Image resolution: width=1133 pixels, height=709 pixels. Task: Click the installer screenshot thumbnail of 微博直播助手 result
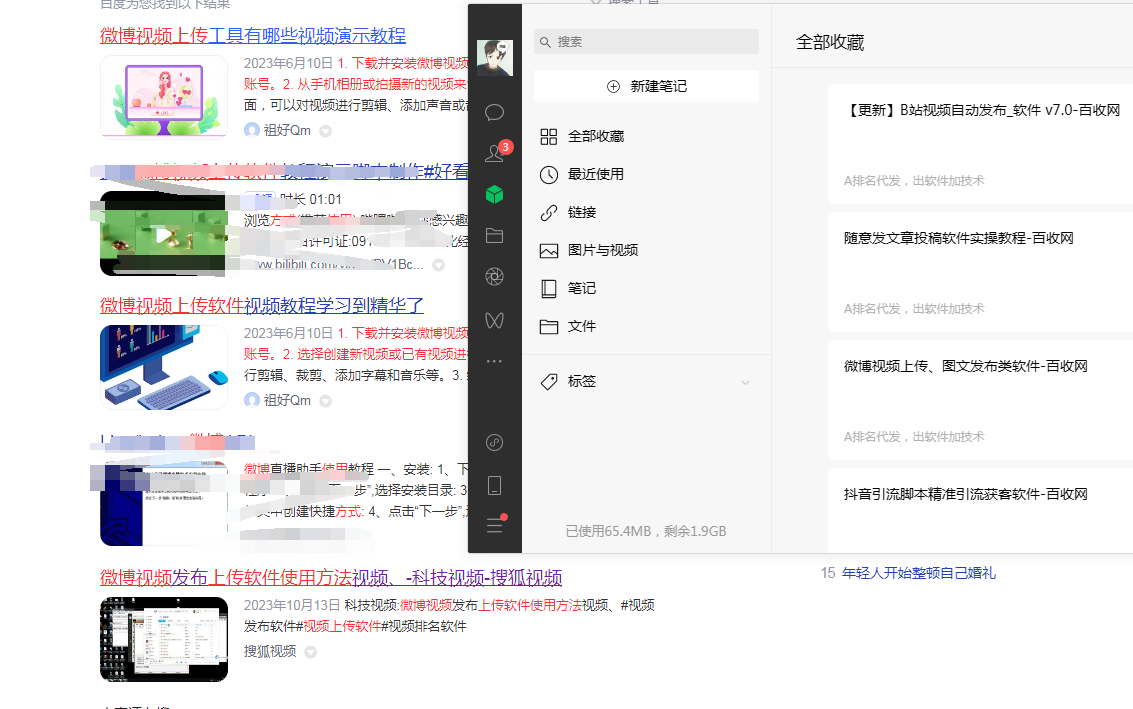point(164,504)
